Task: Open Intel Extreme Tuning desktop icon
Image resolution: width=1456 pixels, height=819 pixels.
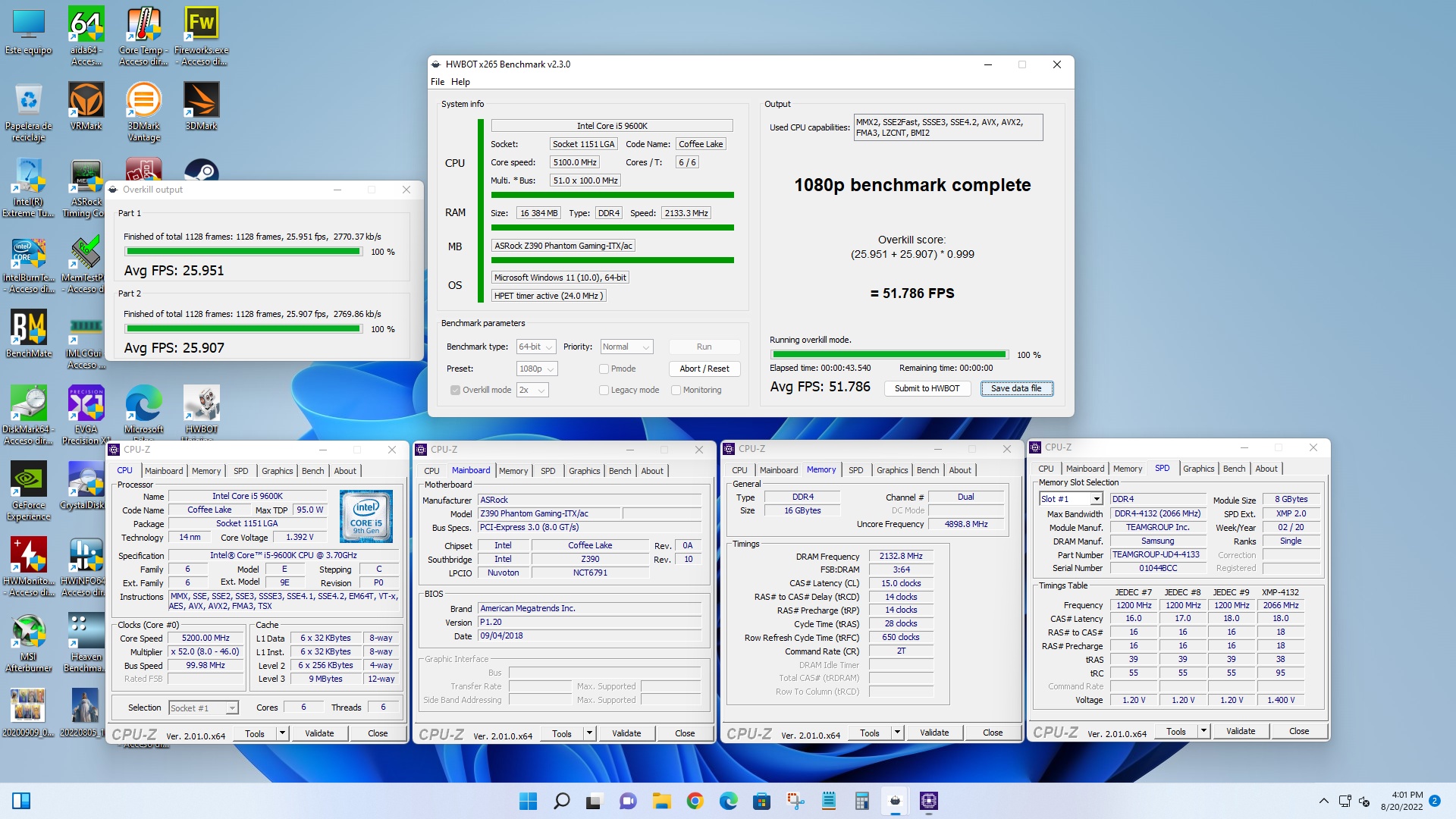Action: [x=28, y=187]
